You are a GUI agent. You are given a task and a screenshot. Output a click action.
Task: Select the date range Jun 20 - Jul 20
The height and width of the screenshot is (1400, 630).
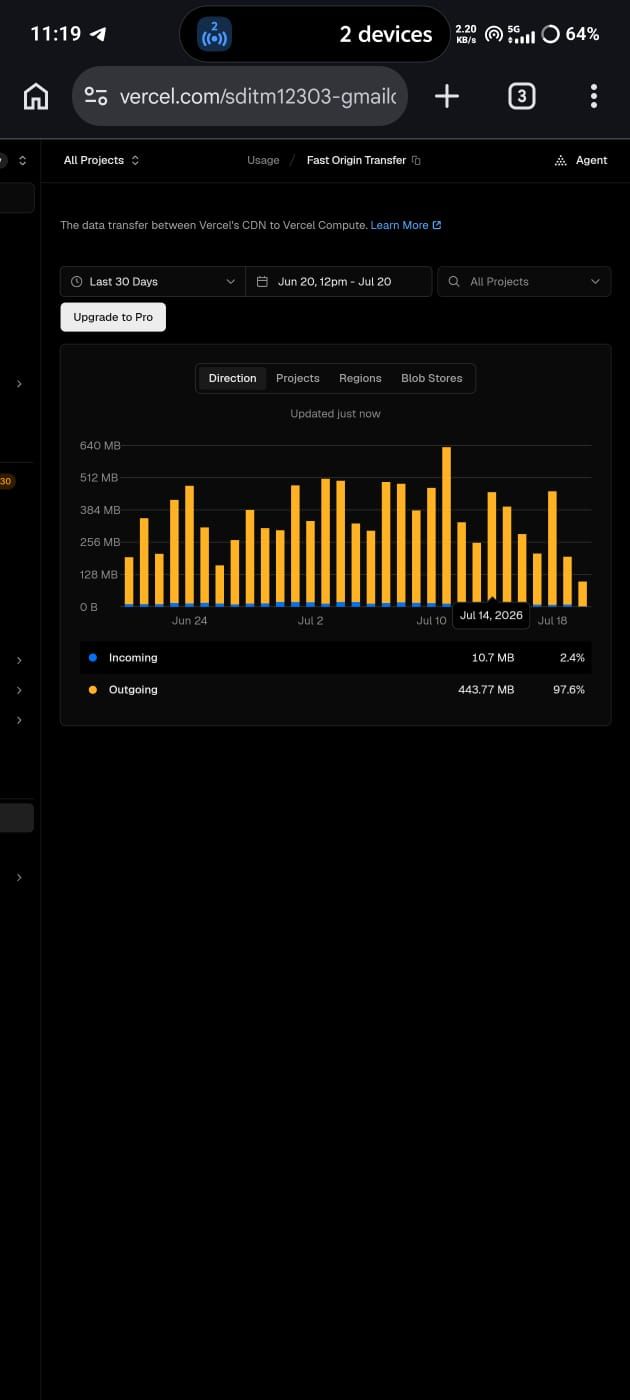pyautogui.click(x=339, y=282)
